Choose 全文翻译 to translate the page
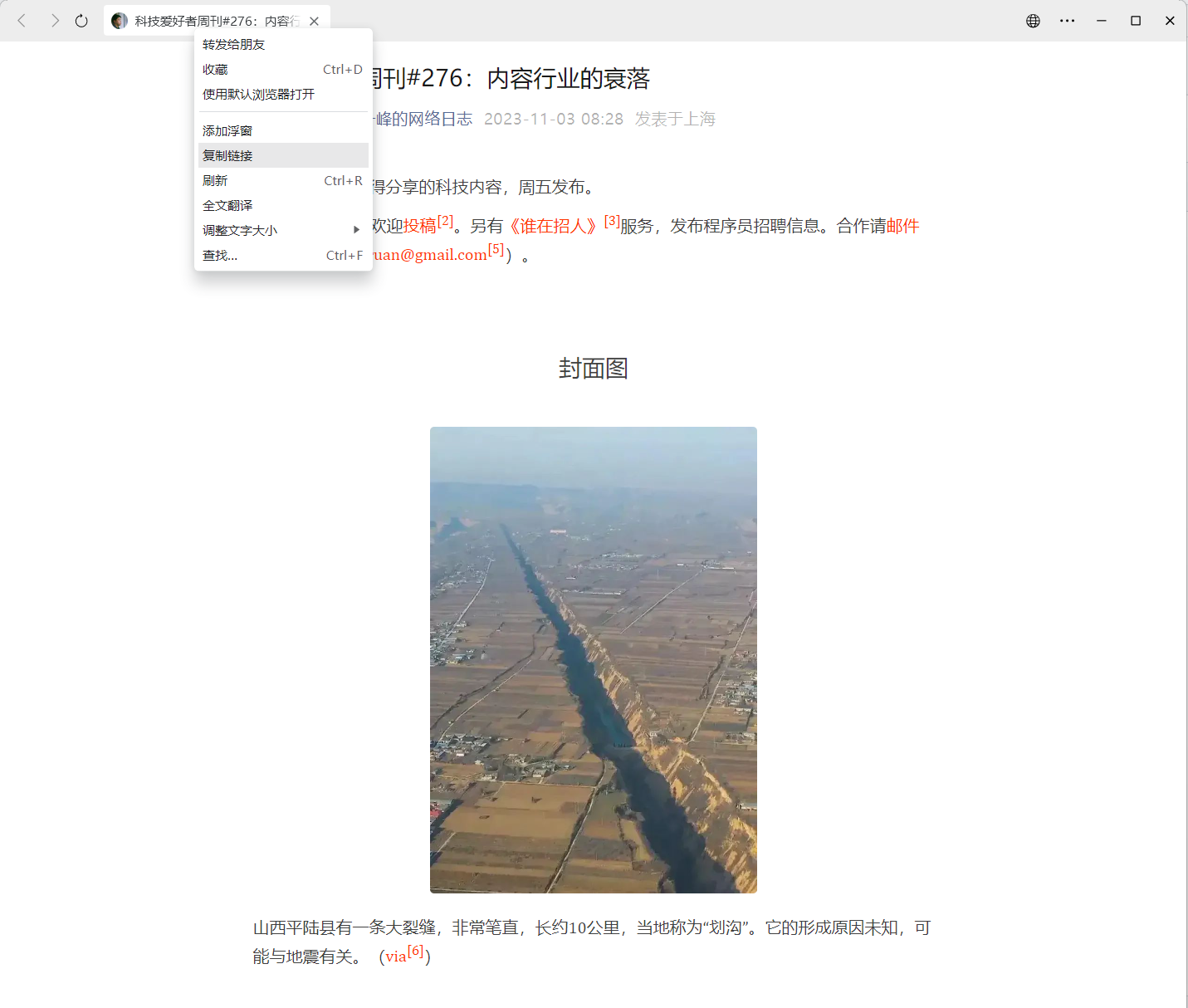Screen dimensions: 1188x1008 [227, 205]
